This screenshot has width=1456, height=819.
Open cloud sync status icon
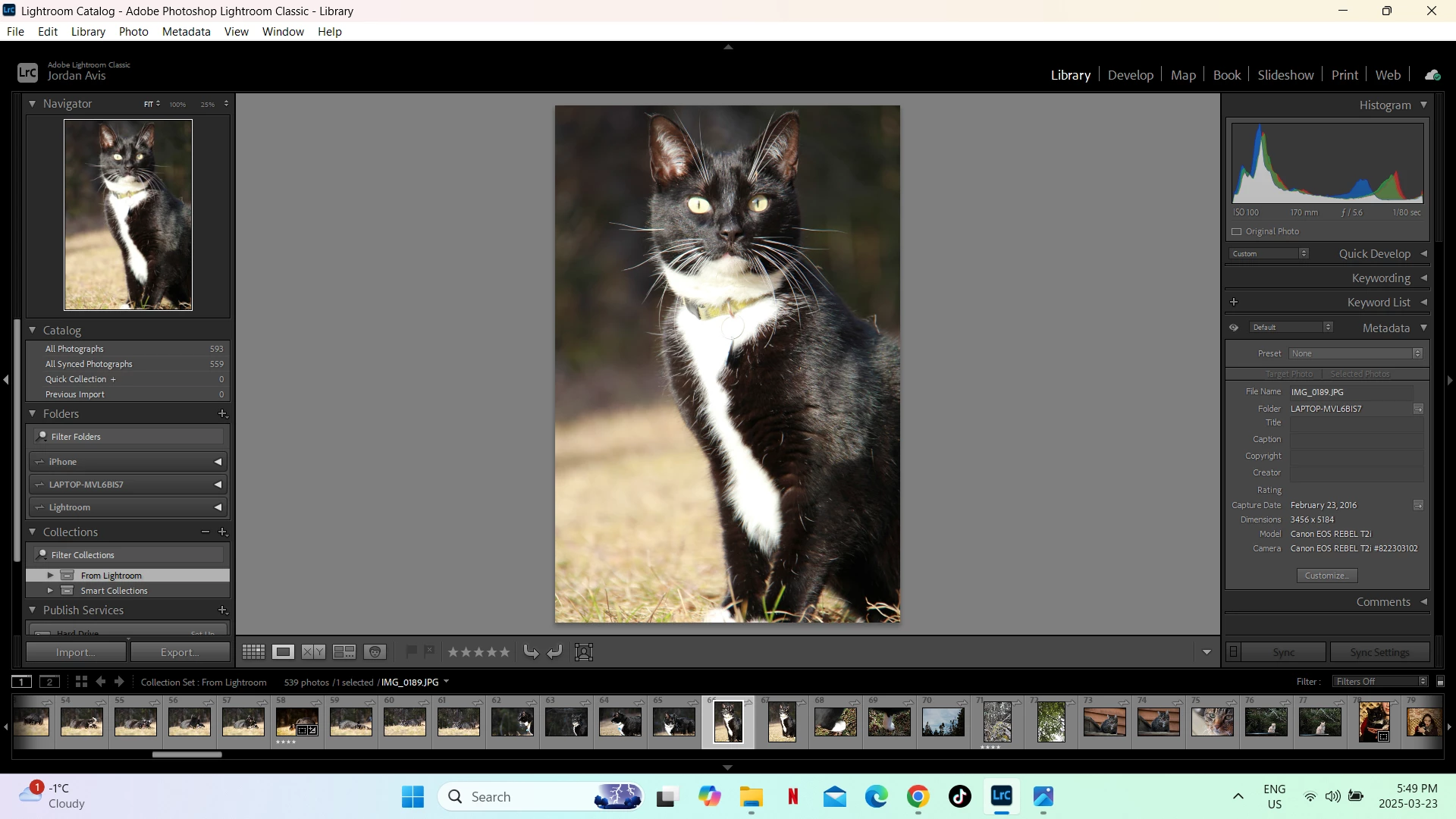pyautogui.click(x=1432, y=75)
